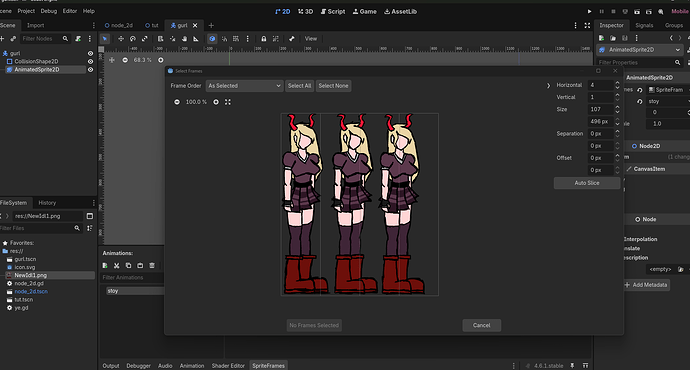Viewport: 690px width, 370px height.
Task: Open the History tab in FileSystem dock
Action: [x=47, y=203]
